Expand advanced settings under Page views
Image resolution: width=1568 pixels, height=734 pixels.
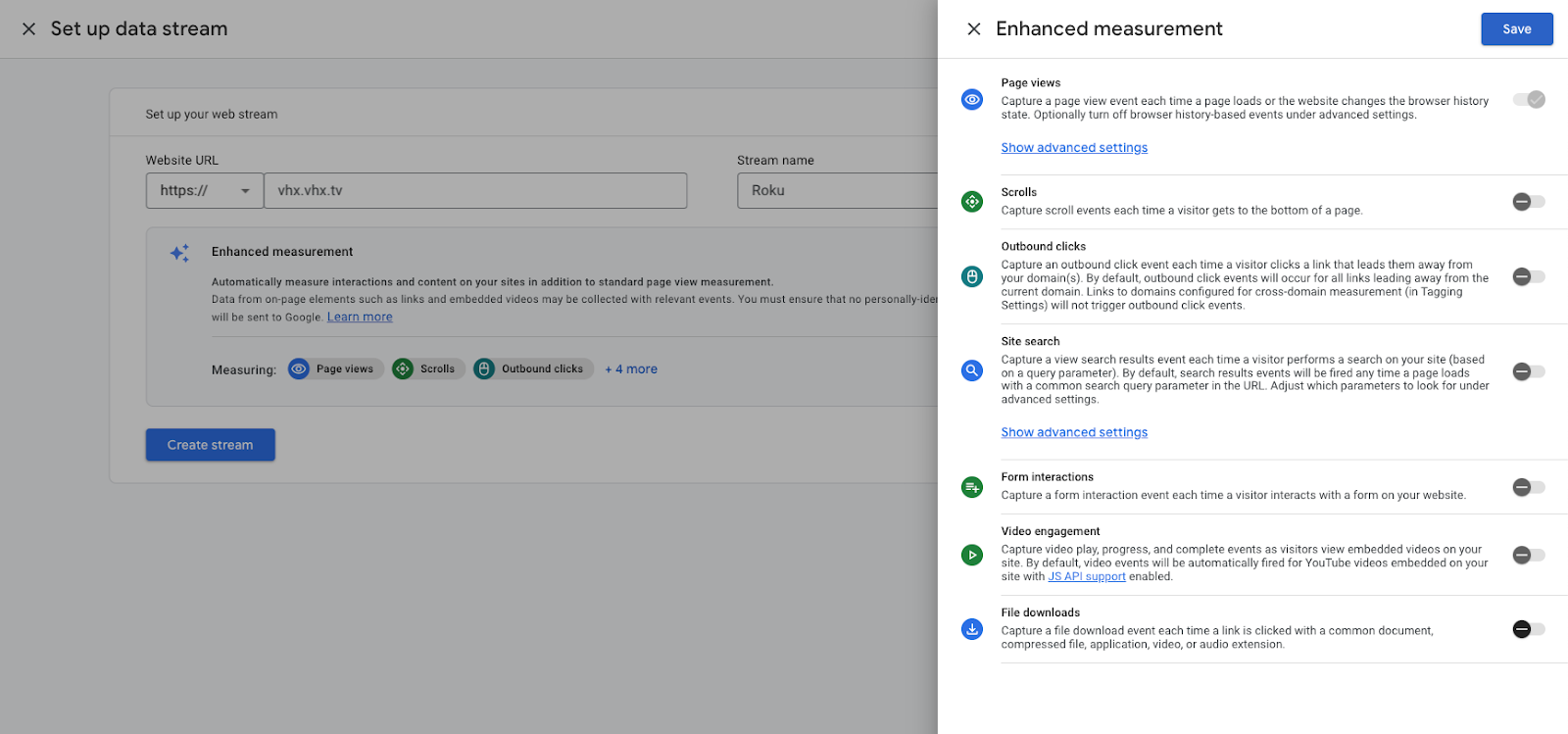(1074, 148)
